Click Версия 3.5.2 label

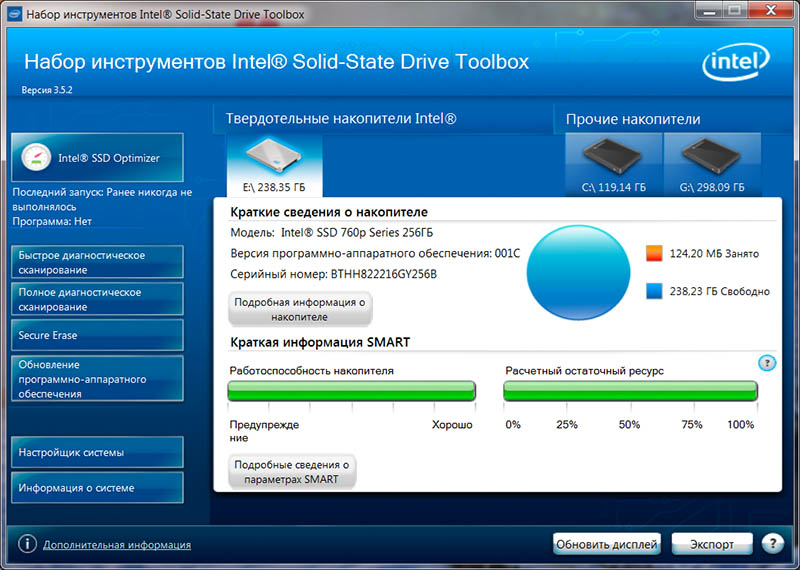(47, 90)
